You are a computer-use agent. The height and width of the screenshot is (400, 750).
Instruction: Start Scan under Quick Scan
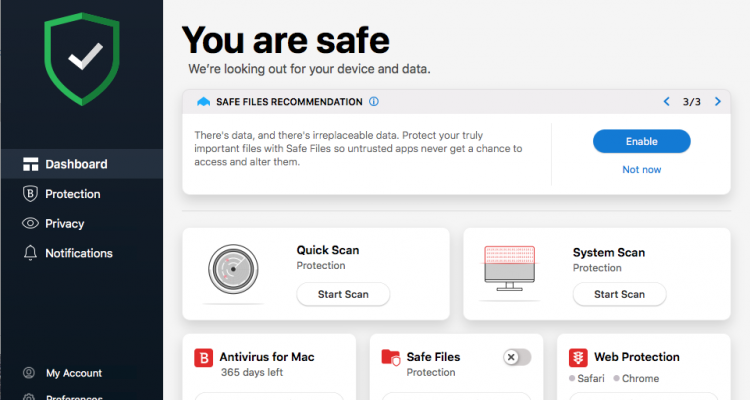click(343, 294)
